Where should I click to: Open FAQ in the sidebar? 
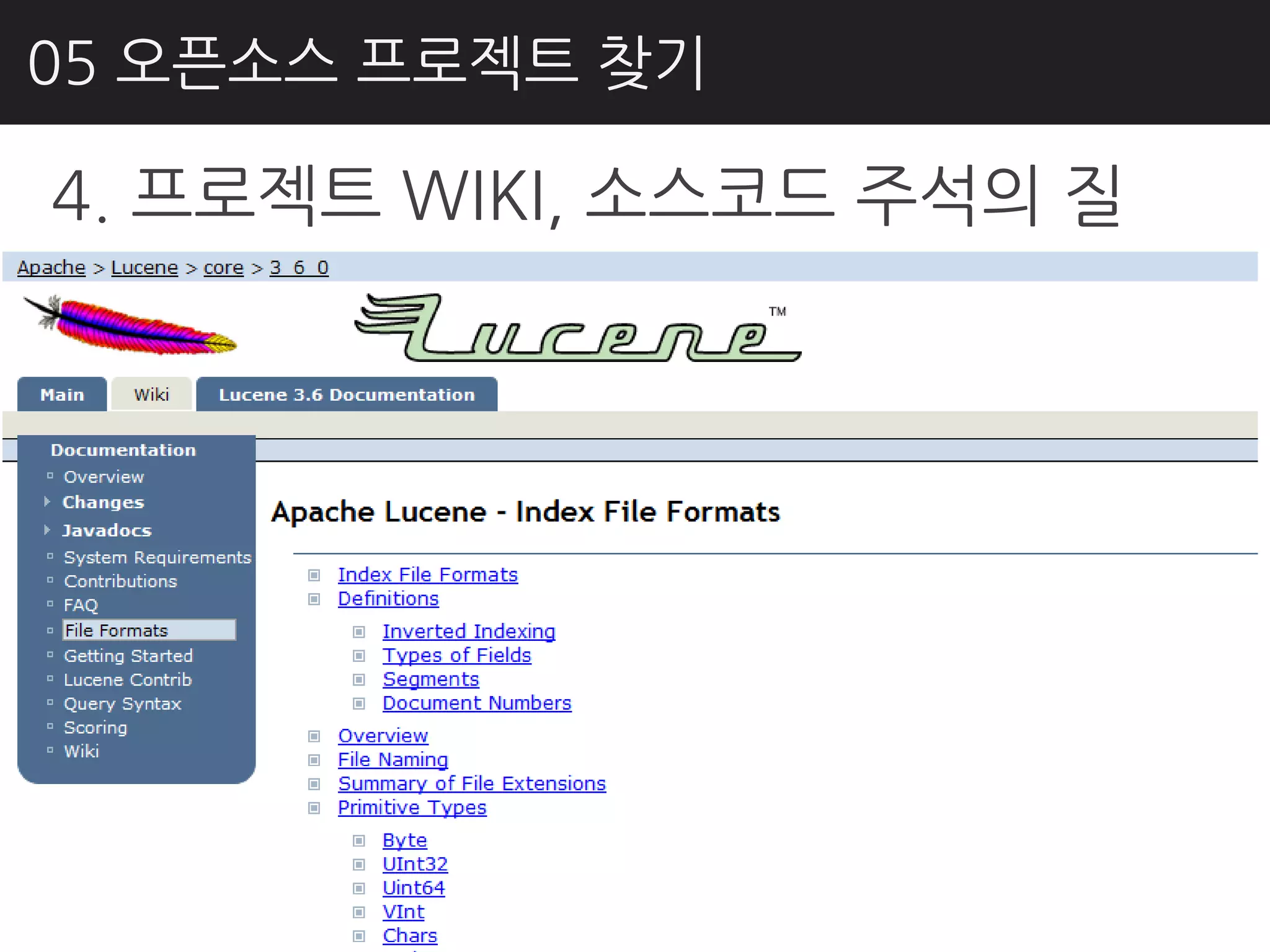point(81,605)
